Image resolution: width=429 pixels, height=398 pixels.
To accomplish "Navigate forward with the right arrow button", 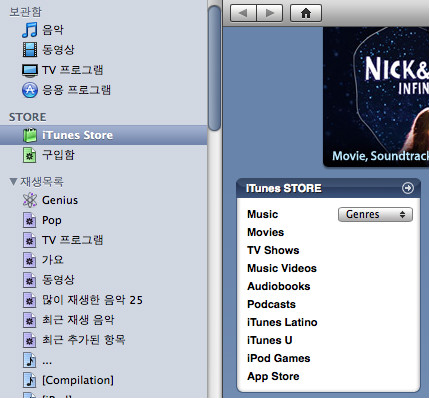I will click(x=269, y=13).
